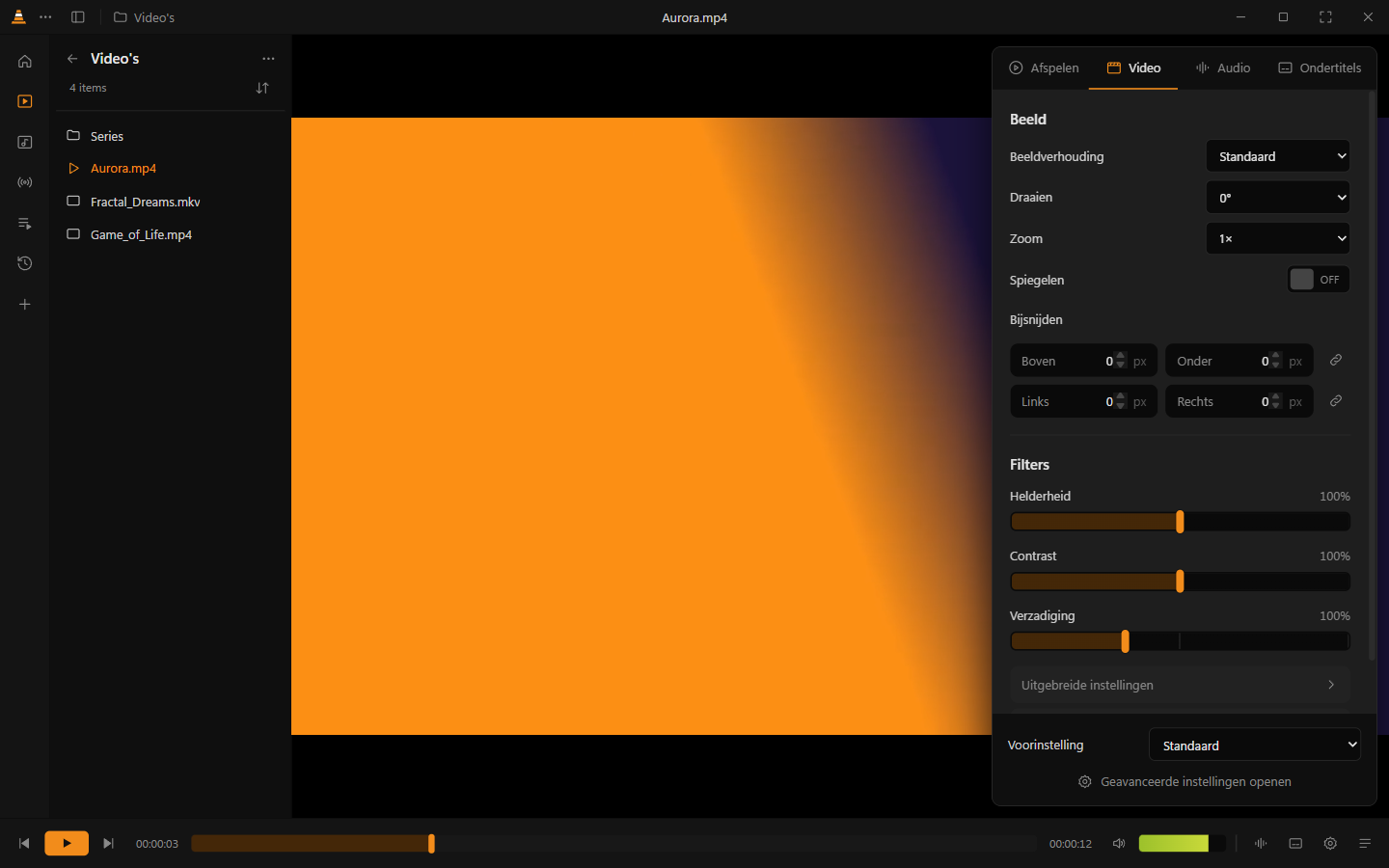Open the settings gear in the bottom bar
Viewport: 1389px width, 868px height.
[1330, 843]
